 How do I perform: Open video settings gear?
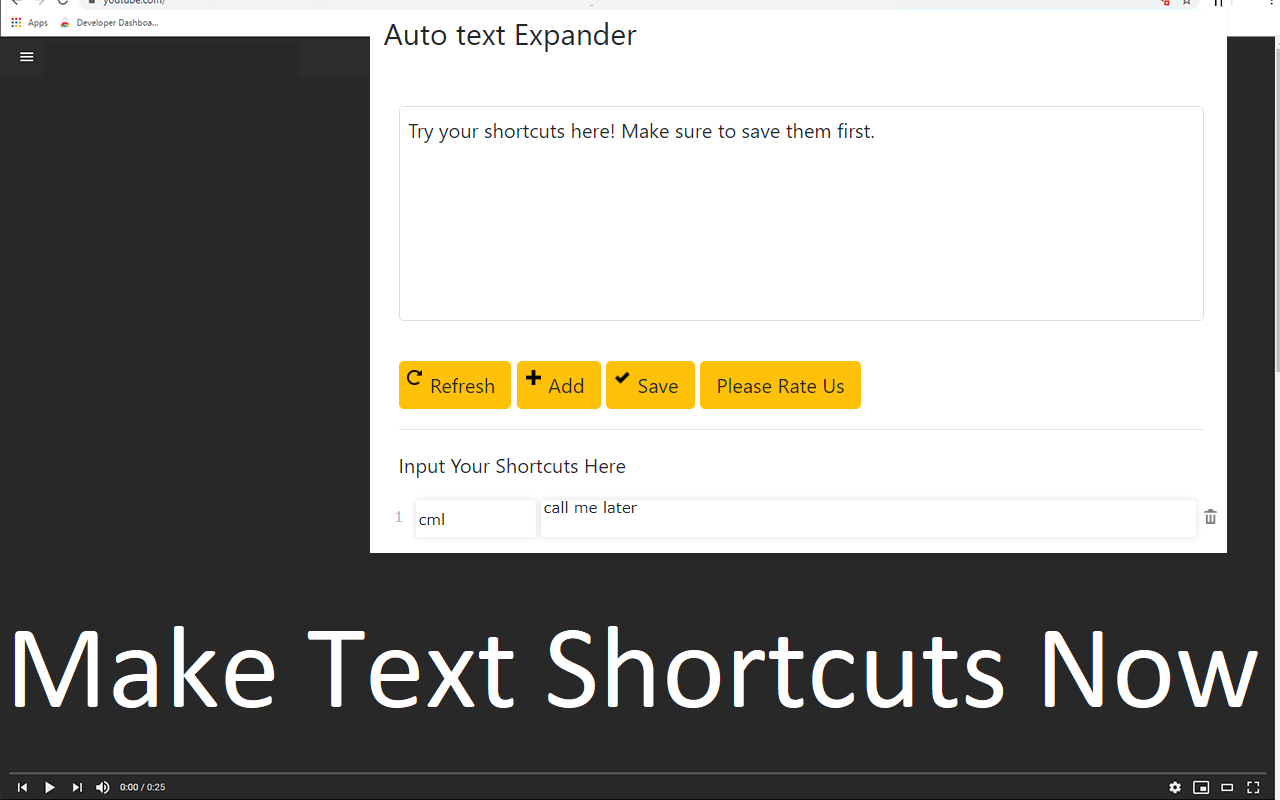coord(1175,787)
